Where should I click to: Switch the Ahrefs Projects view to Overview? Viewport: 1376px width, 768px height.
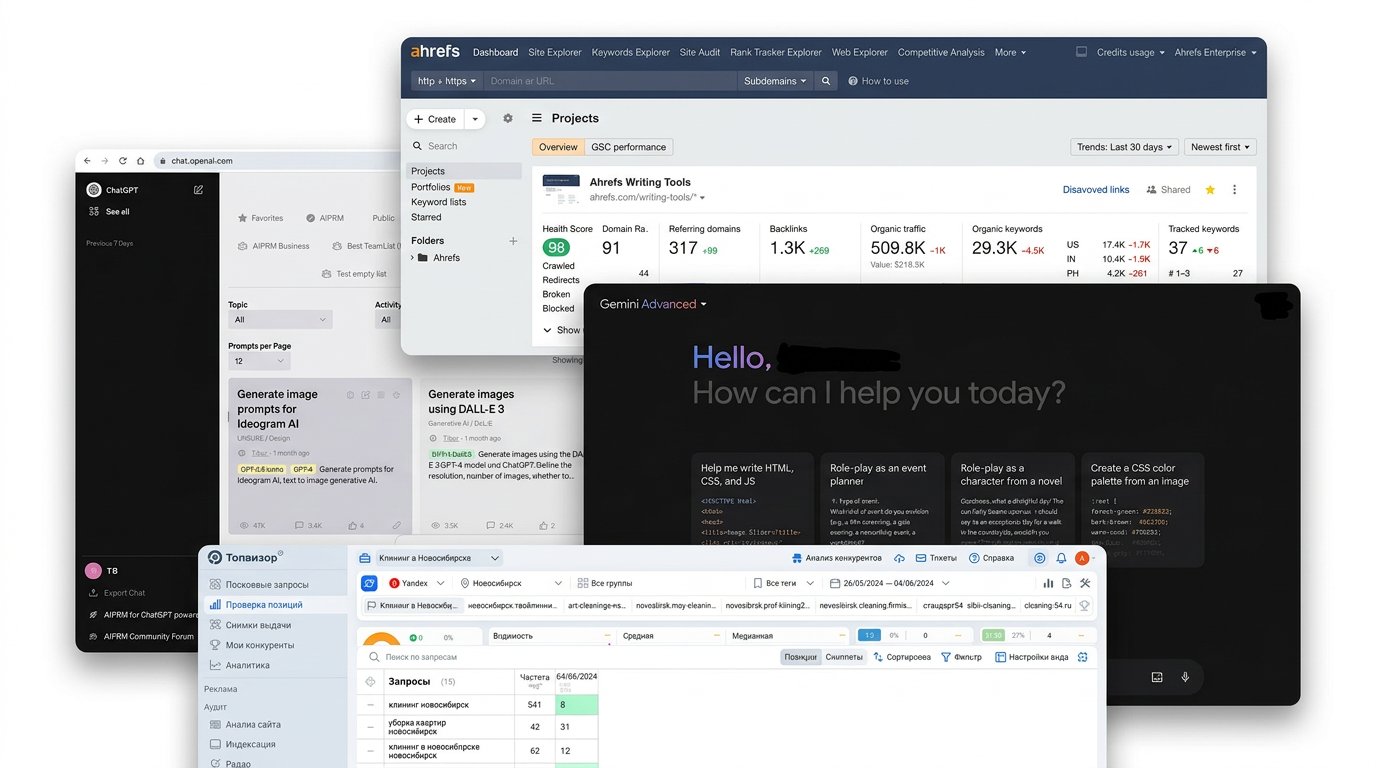pyautogui.click(x=558, y=147)
